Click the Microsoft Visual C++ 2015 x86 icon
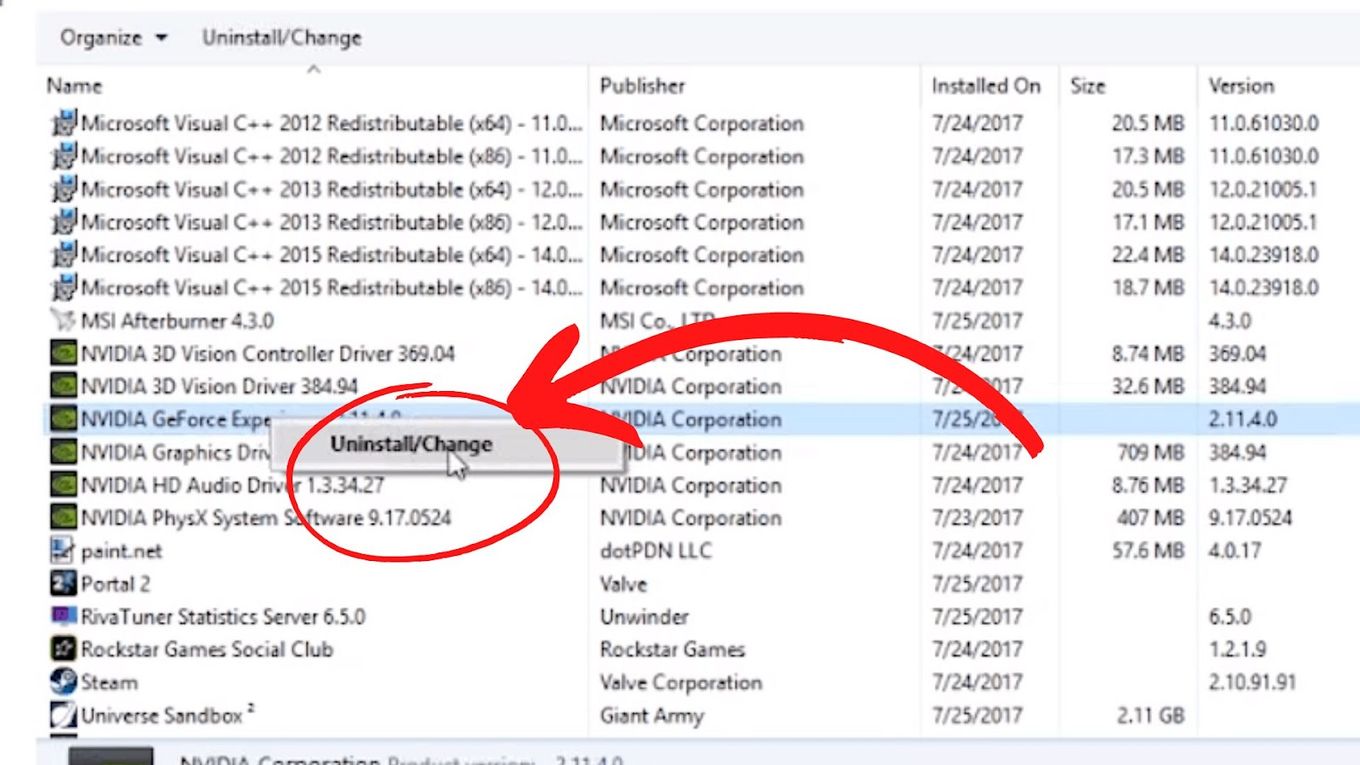 click(x=64, y=288)
